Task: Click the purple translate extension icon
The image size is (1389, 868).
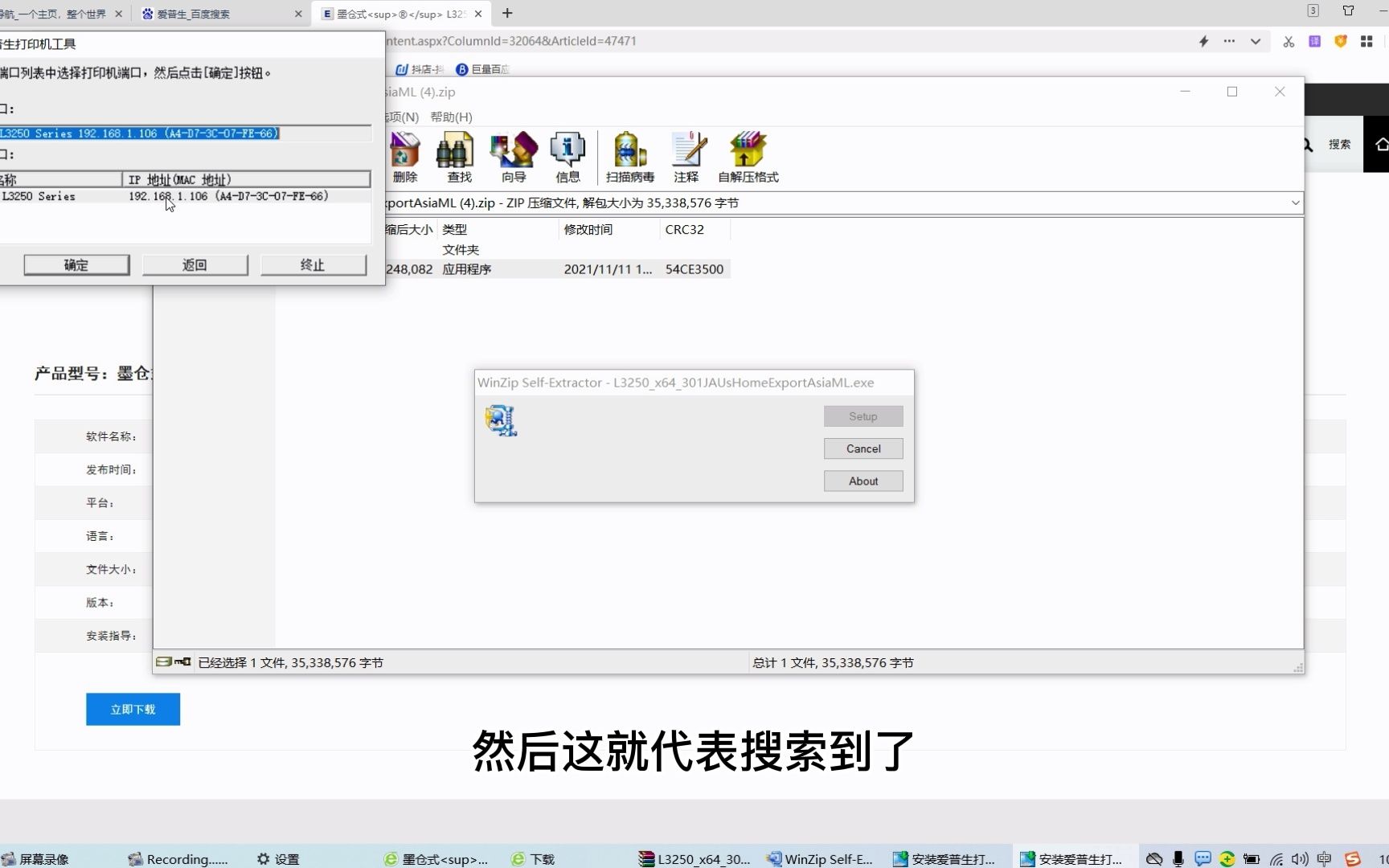Action: pyautogui.click(x=1315, y=41)
